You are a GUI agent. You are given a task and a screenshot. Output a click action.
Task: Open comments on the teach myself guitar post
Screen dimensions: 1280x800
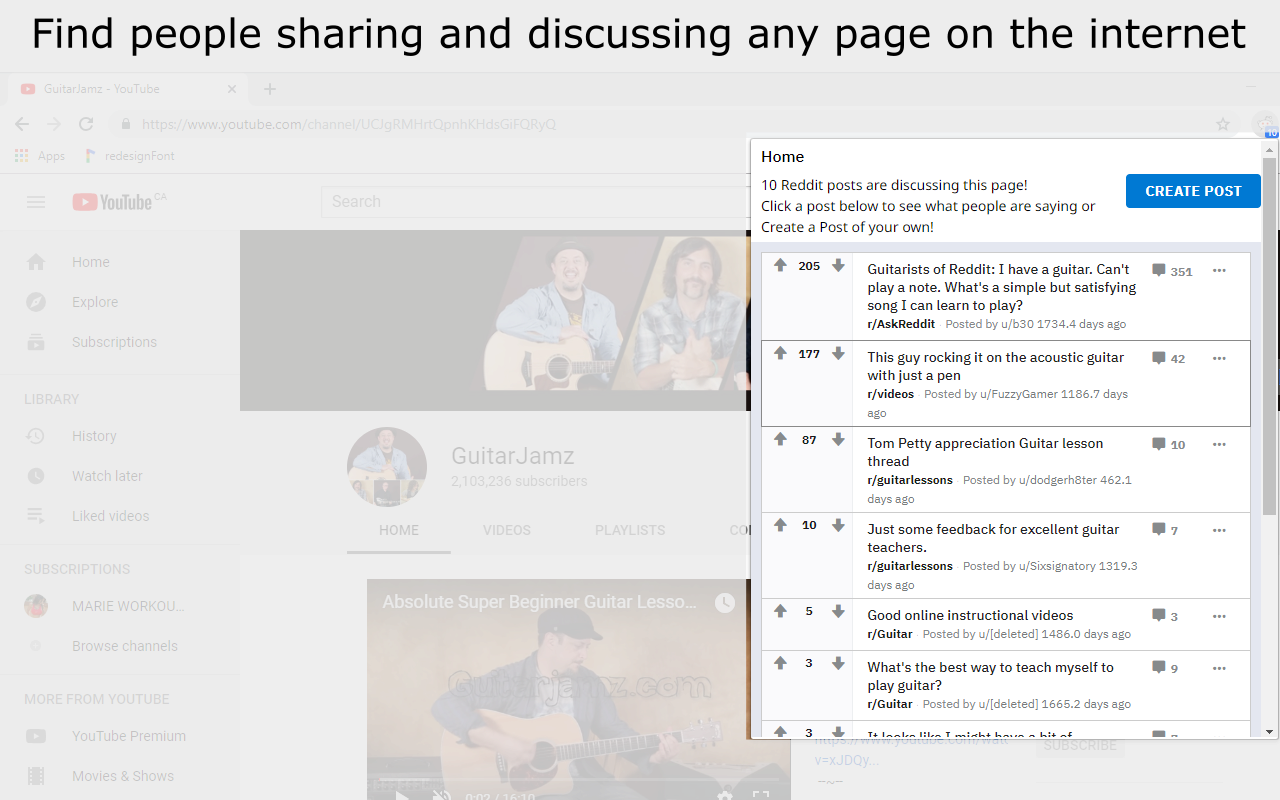point(1165,668)
